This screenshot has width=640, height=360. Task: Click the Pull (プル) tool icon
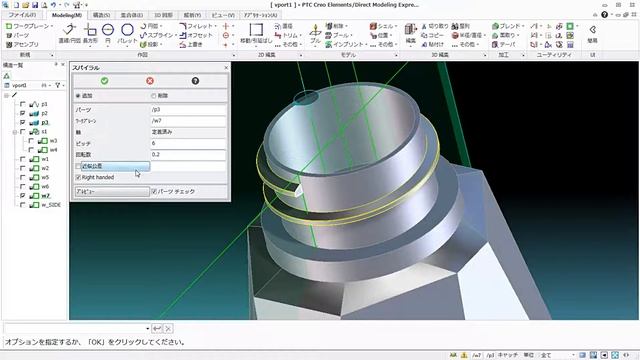coord(315,35)
